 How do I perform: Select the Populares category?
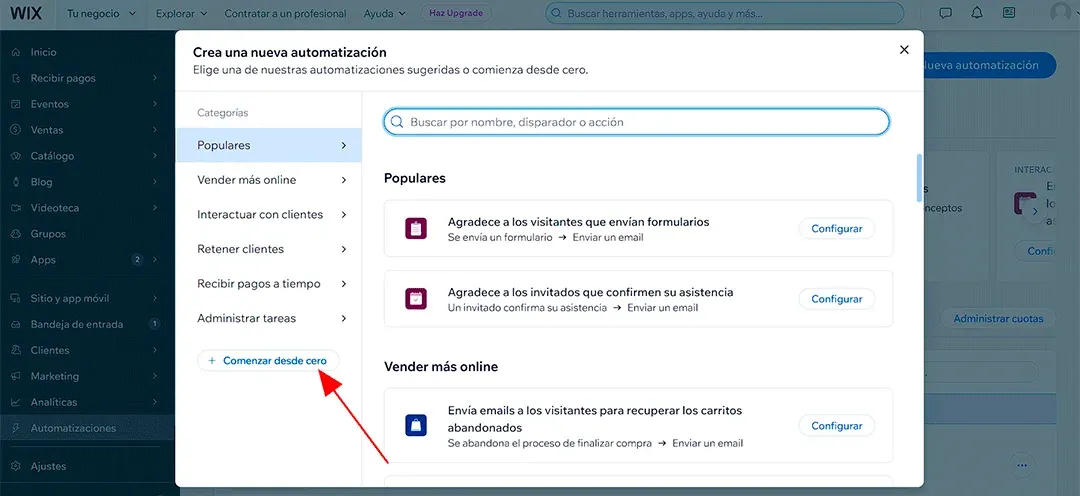pos(269,145)
